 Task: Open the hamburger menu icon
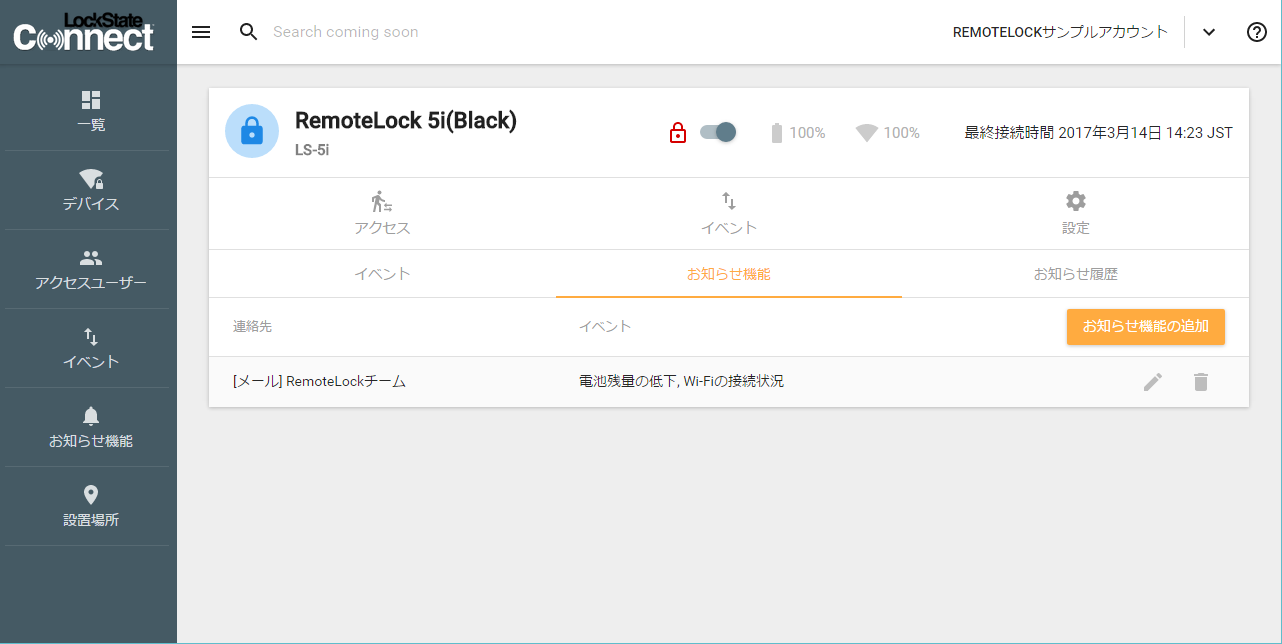click(201, 32)
